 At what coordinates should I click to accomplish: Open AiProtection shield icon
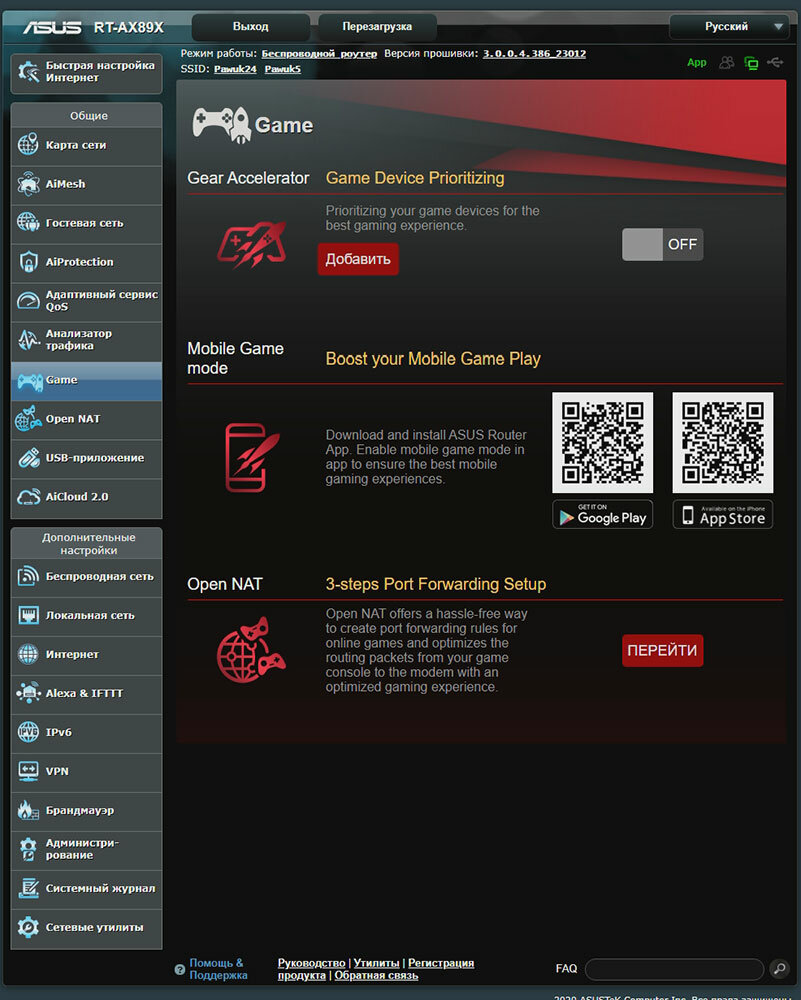click(28, 261)
